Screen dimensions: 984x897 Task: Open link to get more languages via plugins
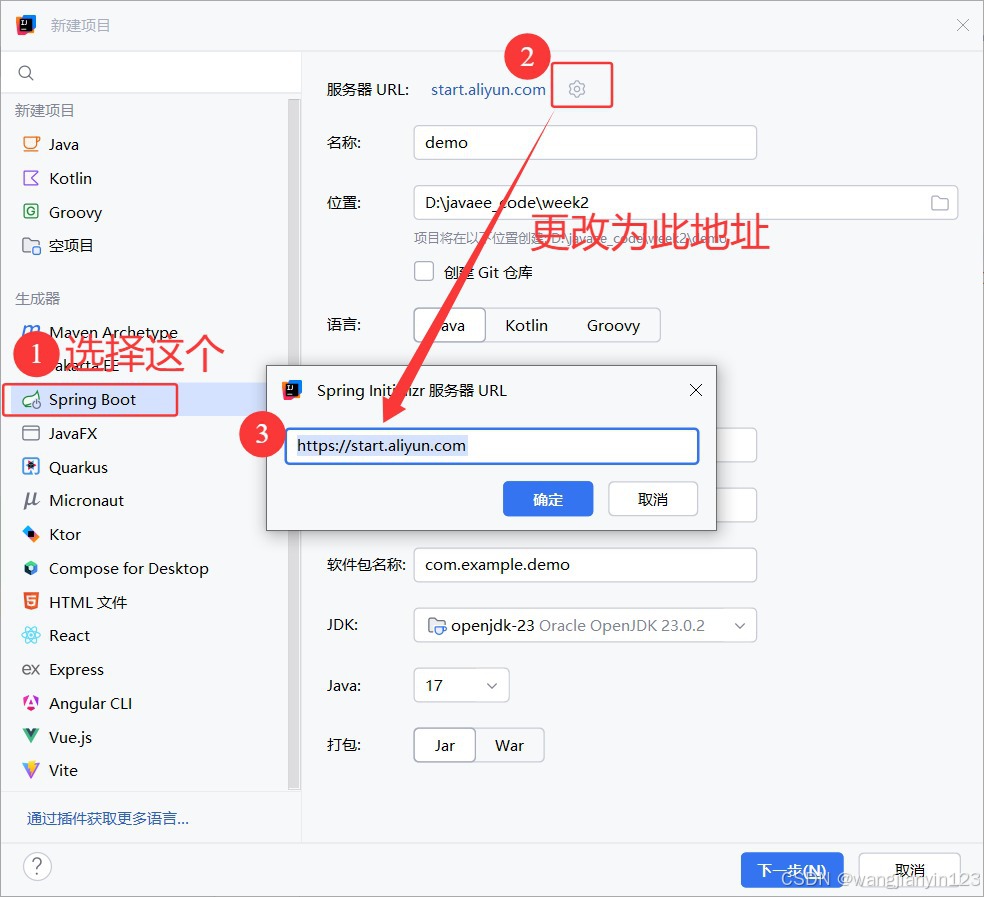point(107,818)
